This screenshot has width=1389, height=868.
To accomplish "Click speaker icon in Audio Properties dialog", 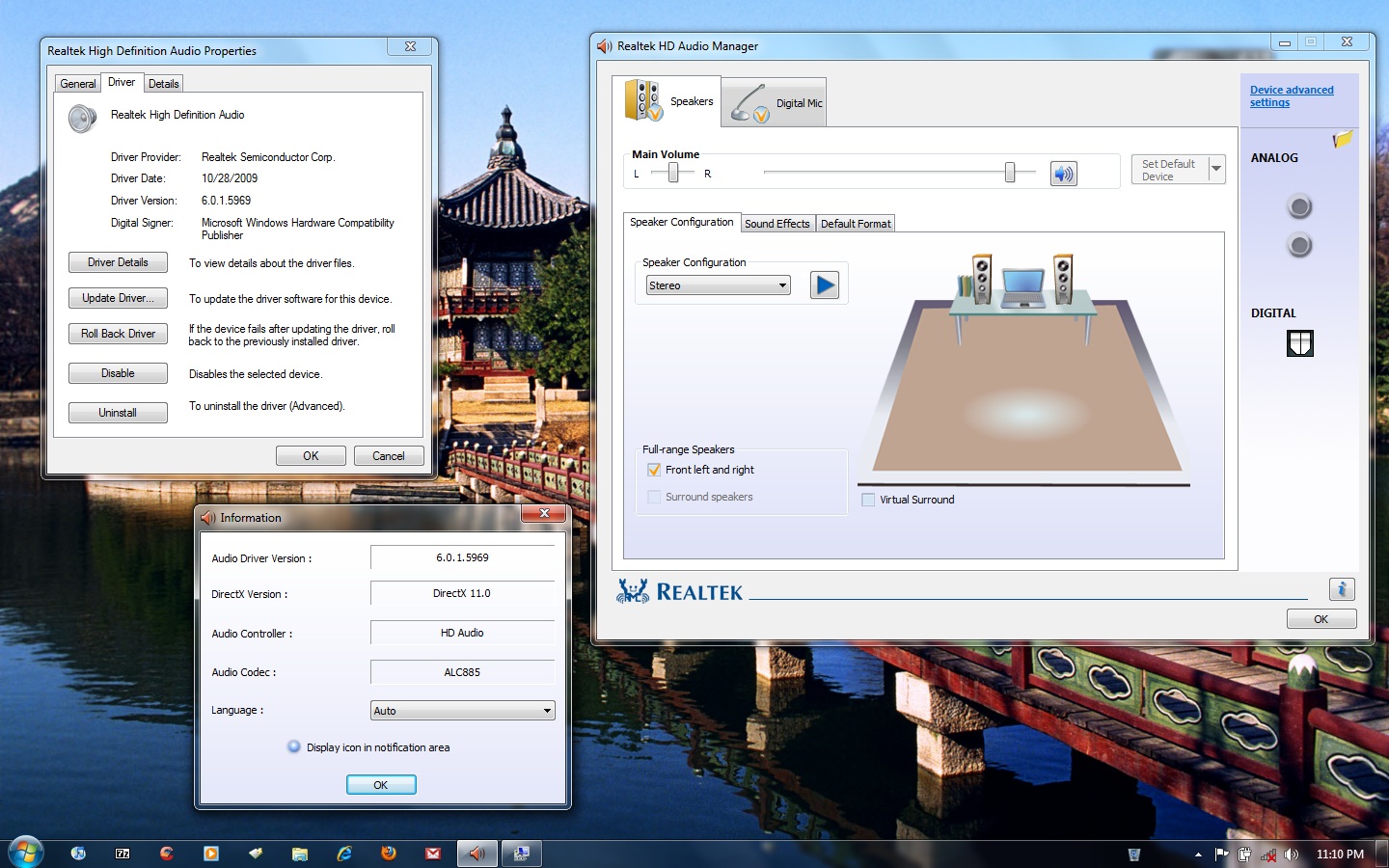I will (x=82, y=119).
